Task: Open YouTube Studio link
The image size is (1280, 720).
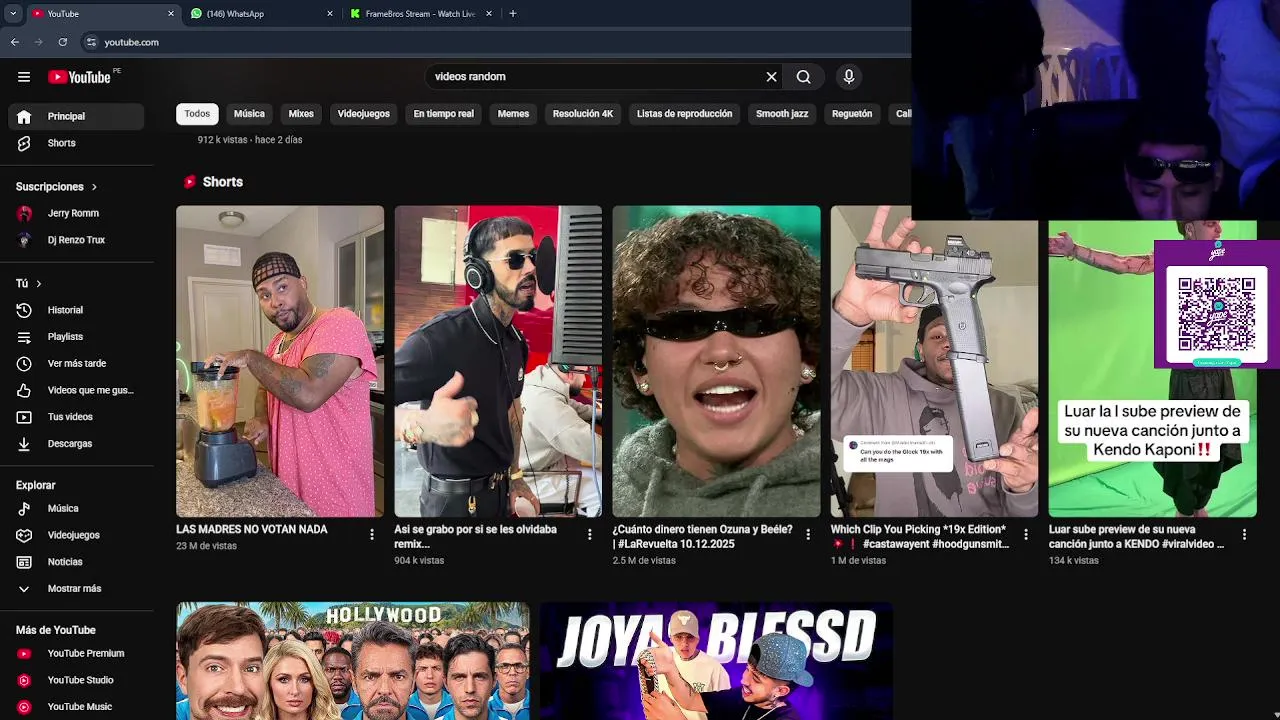Action: coord(76,680)
